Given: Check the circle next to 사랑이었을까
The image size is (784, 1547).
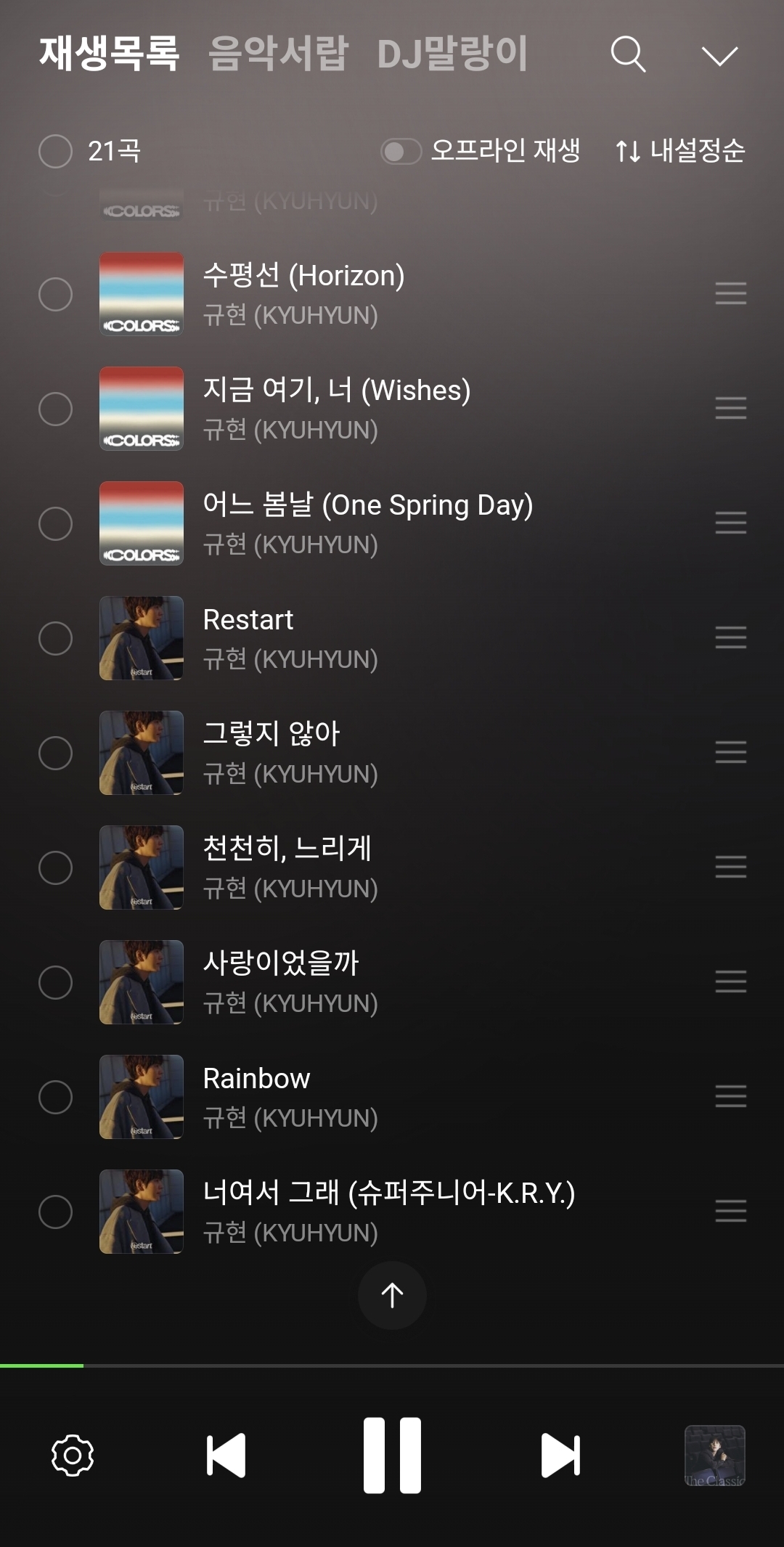Looking at the screenshot, I should (55, 982).
